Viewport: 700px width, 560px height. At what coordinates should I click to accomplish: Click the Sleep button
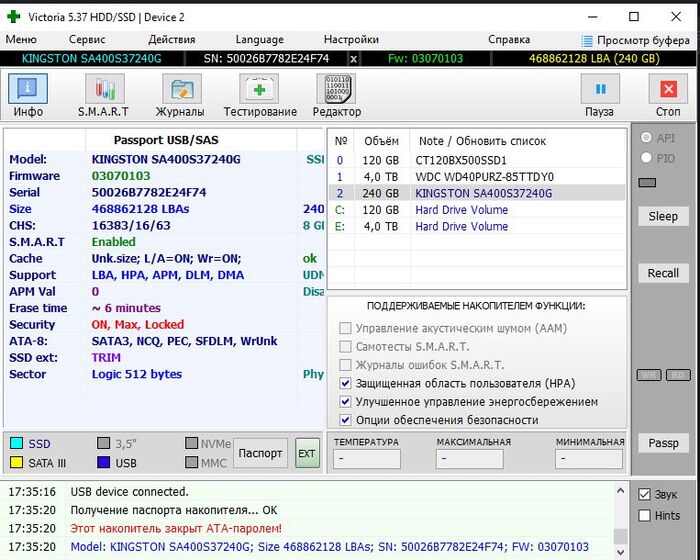(x=663, y=216)
